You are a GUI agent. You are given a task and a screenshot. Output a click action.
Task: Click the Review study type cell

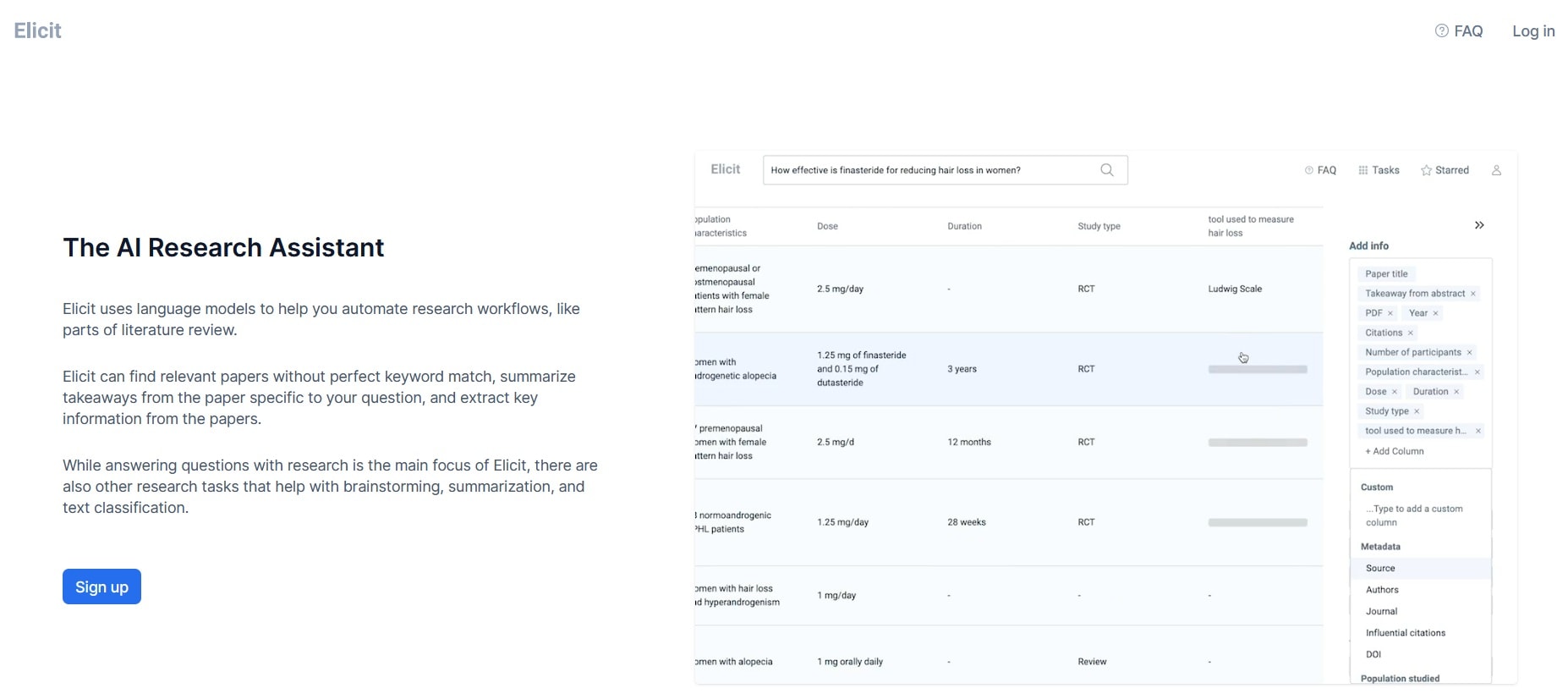click(x=1092, y=662)
